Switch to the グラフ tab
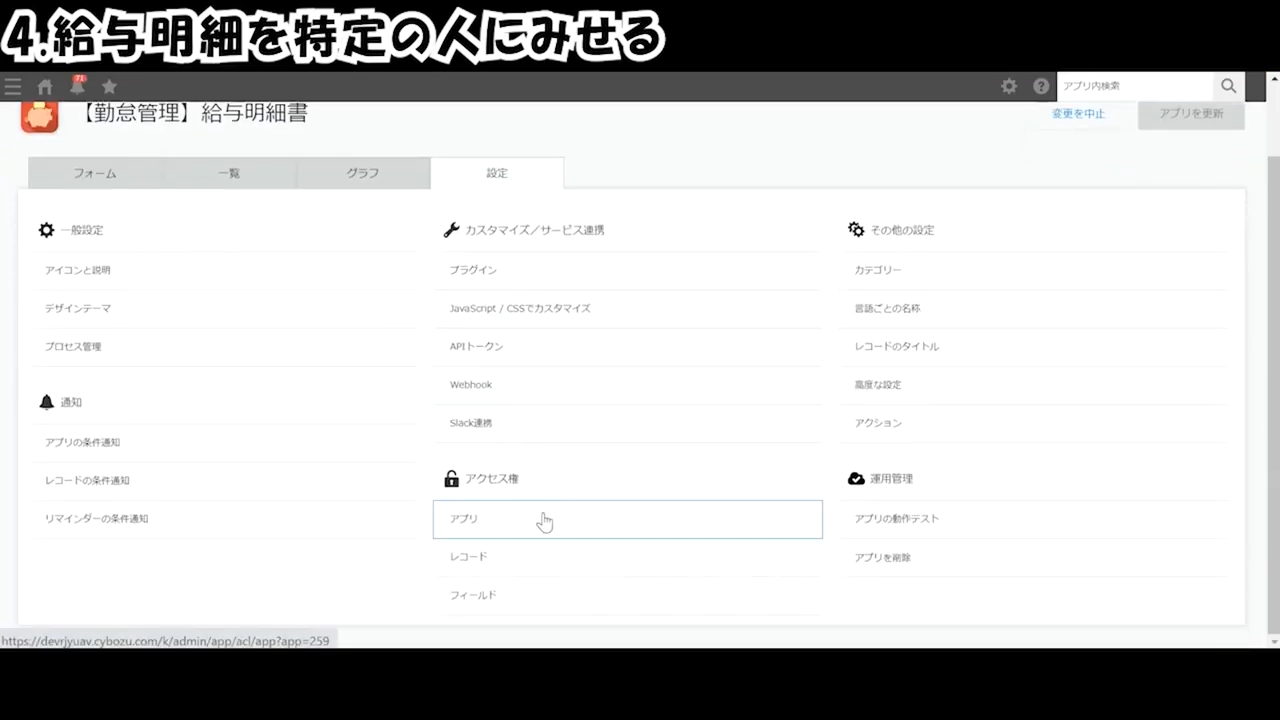 363,173
